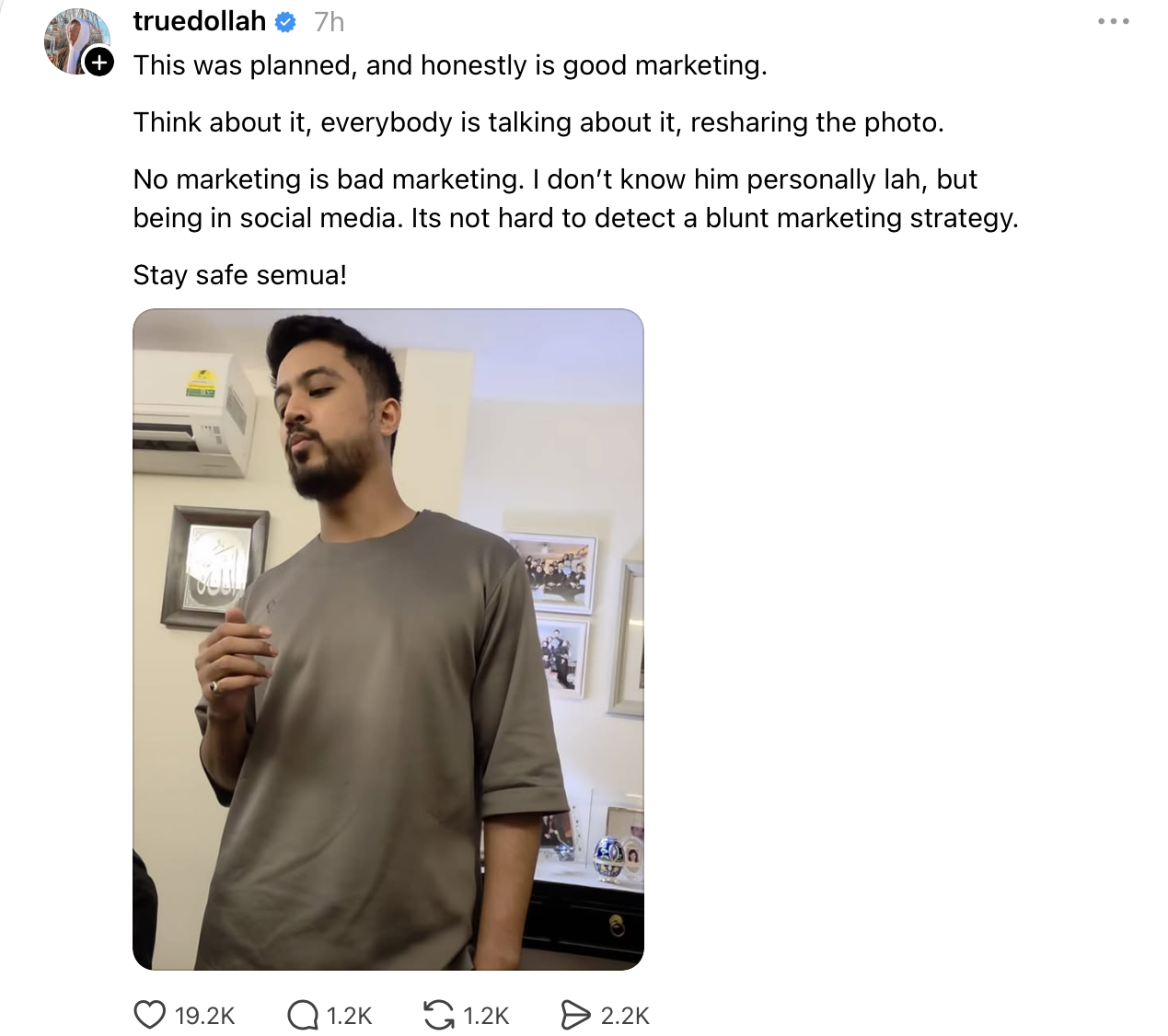This screenshot has width=1168, height=1036.
Task: Click the 1.2K reposts count
Action: coord(486,1016)
